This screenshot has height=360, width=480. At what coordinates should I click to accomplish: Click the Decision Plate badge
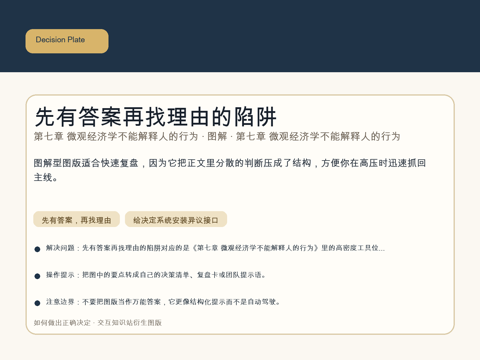click(67, 41)
